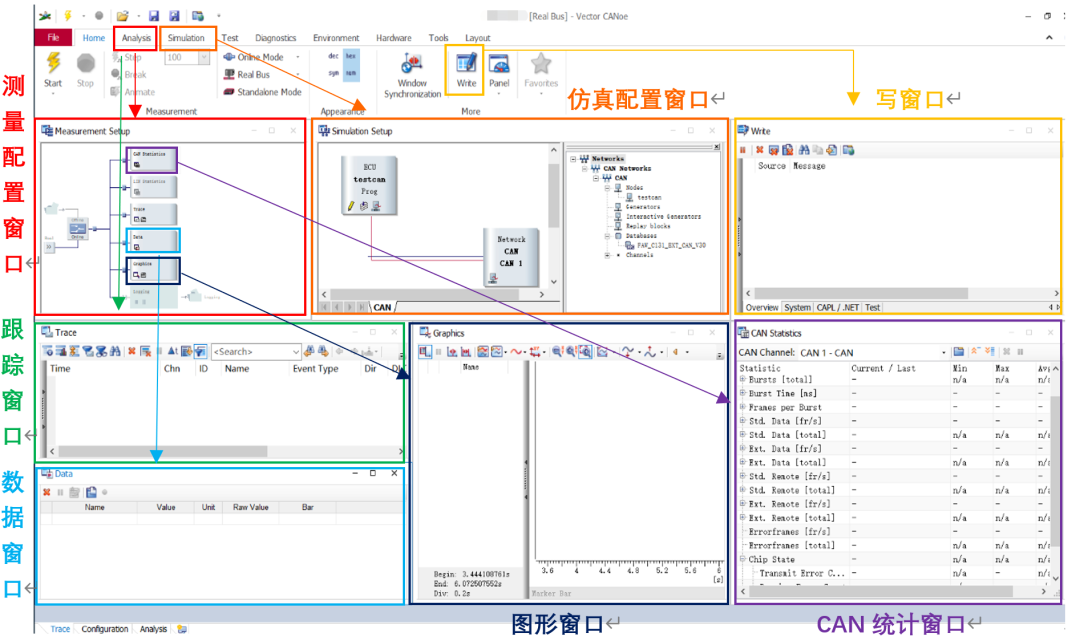Click the open configuration folder icon in quick toolbar
The width and height of the screenshot is (1080, 641).
pos(122,15)
